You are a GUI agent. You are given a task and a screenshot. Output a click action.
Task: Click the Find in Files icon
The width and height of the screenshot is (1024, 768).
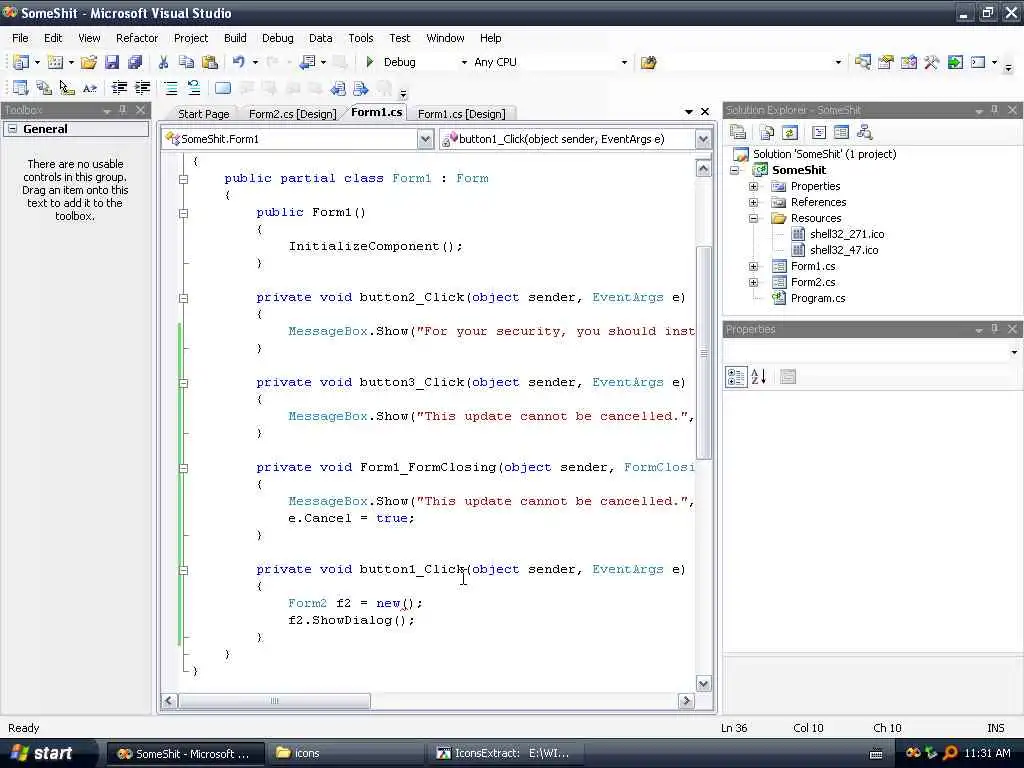click(x=648, y=62)
